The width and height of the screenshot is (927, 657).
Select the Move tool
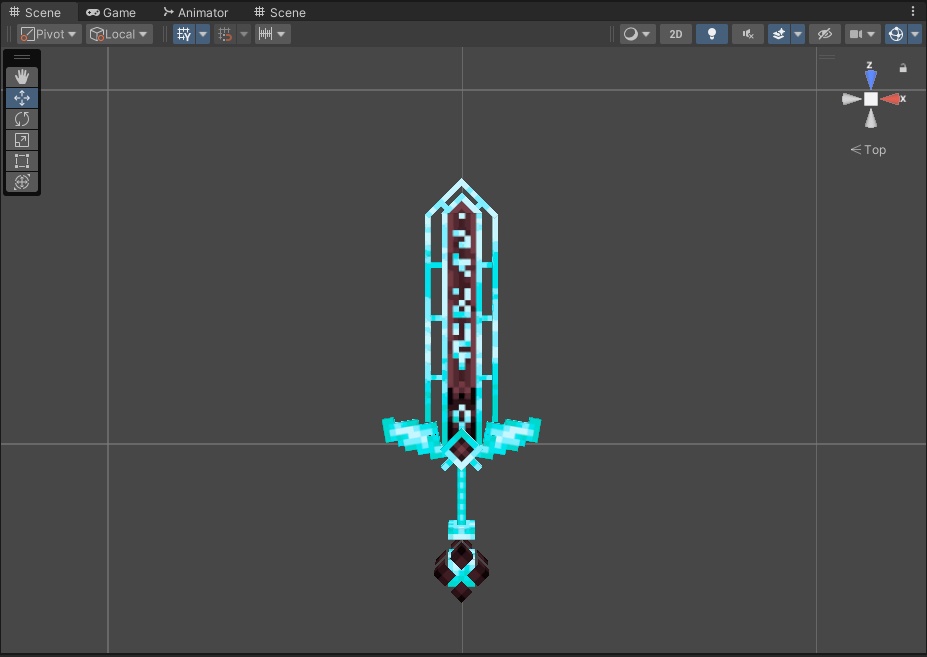click(22, 98)
